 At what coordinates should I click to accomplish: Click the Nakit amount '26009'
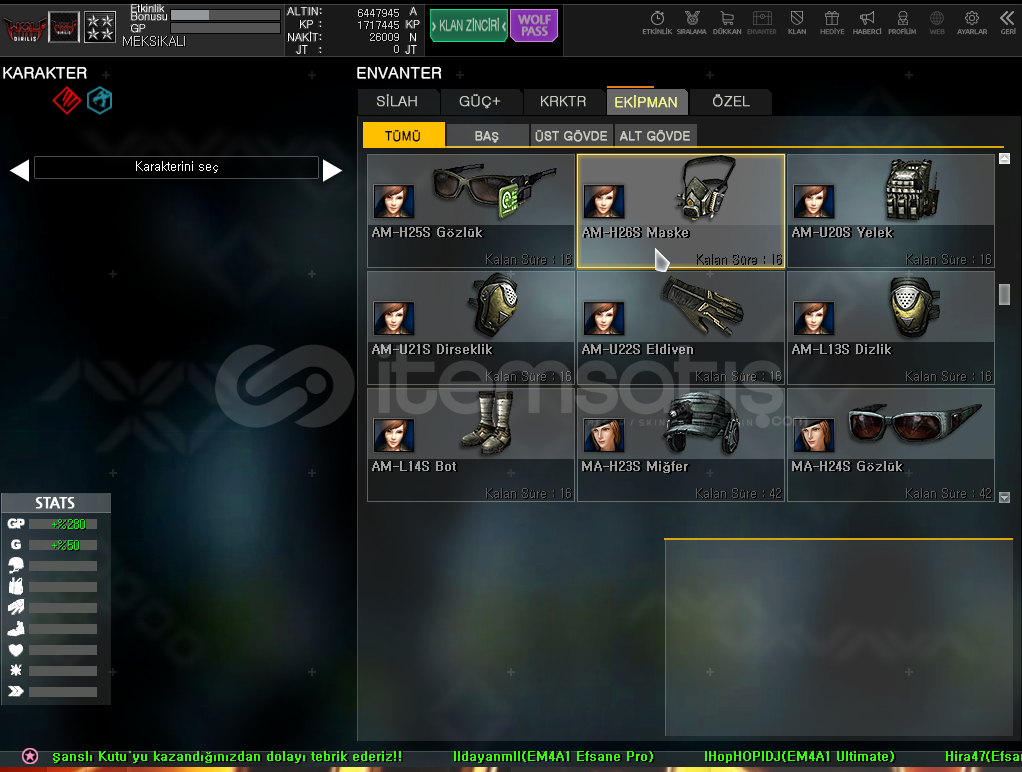coord(384,37)
